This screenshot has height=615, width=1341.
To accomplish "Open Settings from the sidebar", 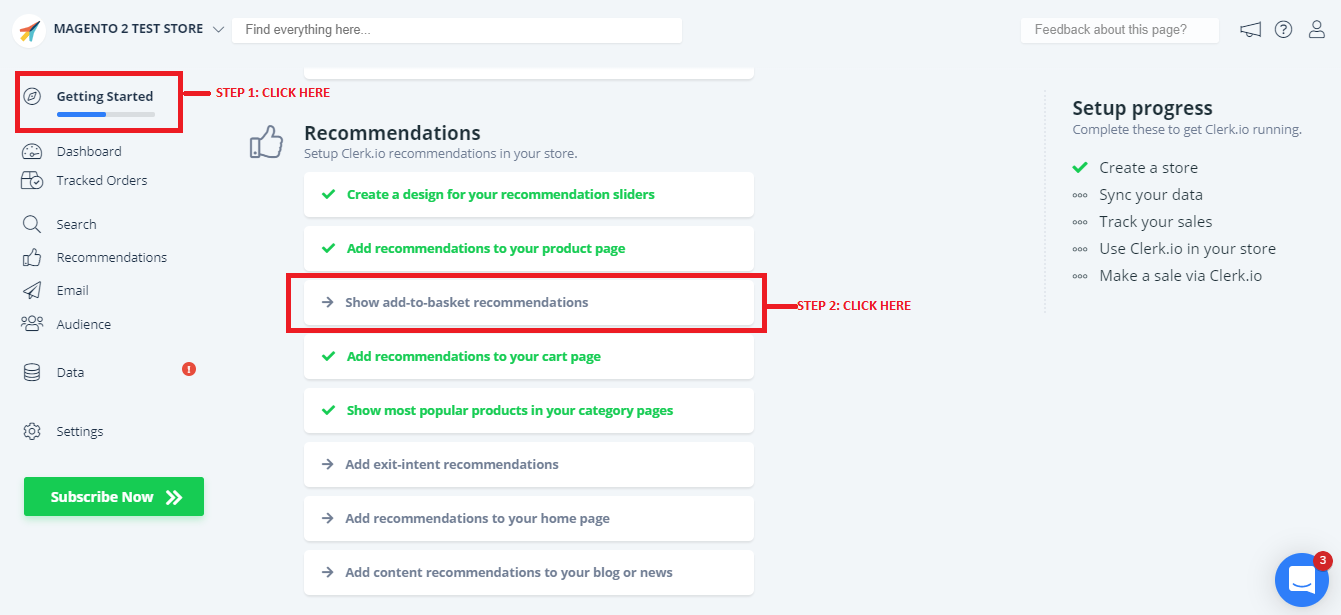I will 79,432.
